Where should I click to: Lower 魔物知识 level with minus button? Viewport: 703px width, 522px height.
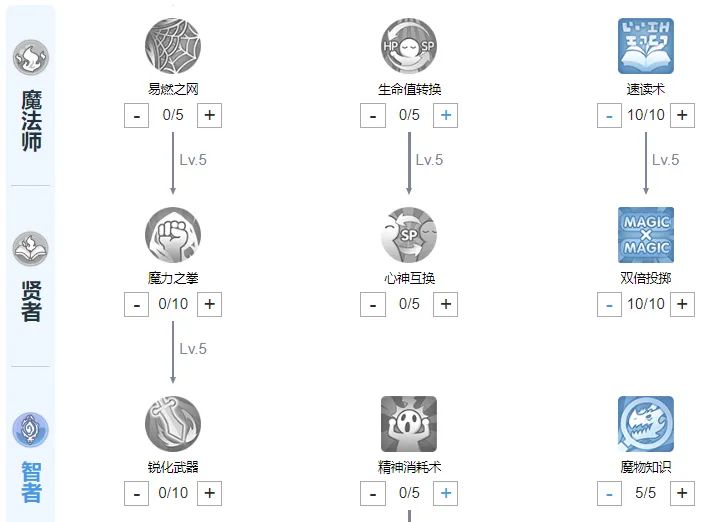pyautogui.click(x=609, y=493)
